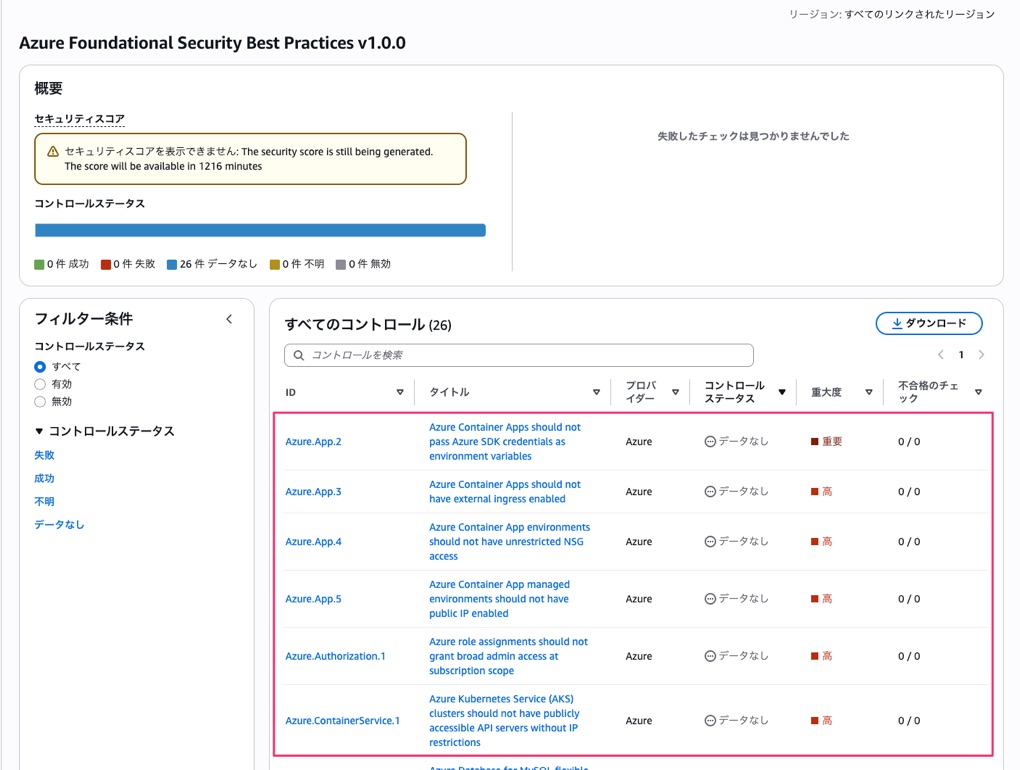Click the データなし status icon for Azure.App.5
The image size is (1020, 770).
tap(710, 599)
